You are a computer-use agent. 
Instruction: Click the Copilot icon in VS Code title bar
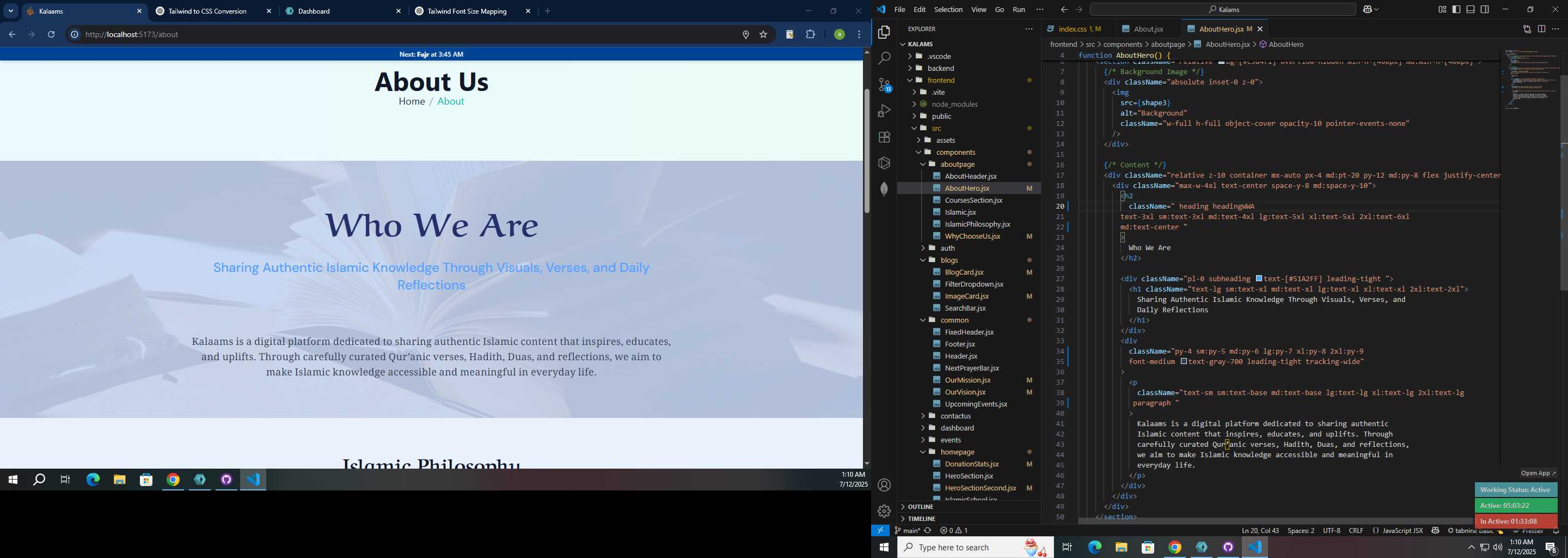(x=1368, y=9)
